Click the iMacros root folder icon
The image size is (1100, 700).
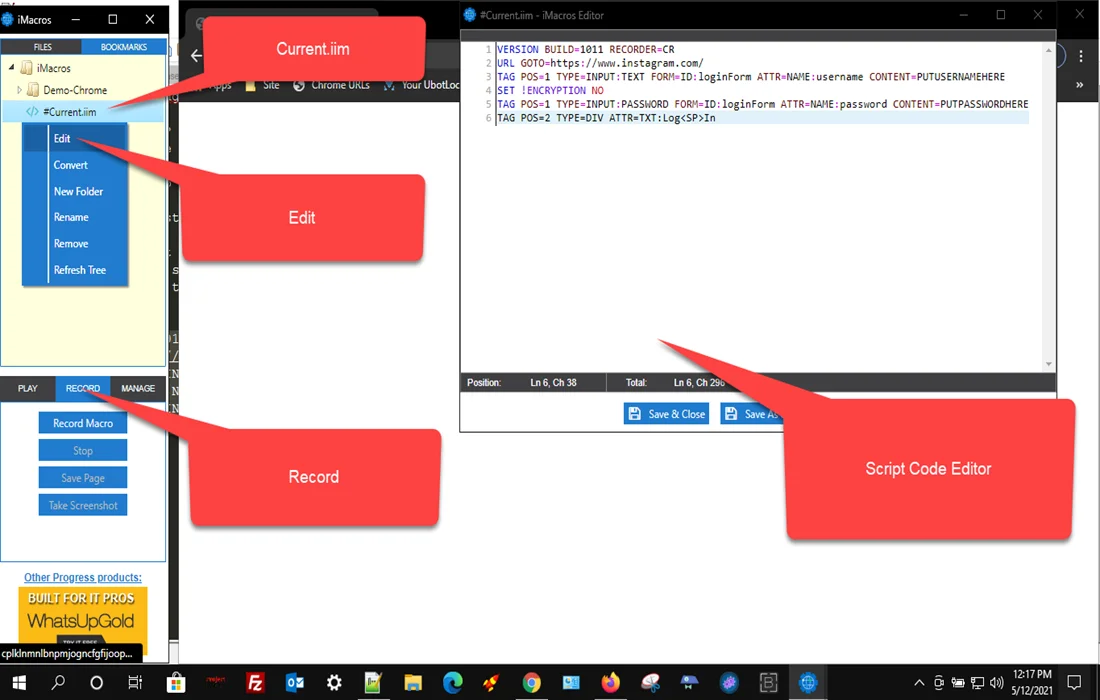27,68
